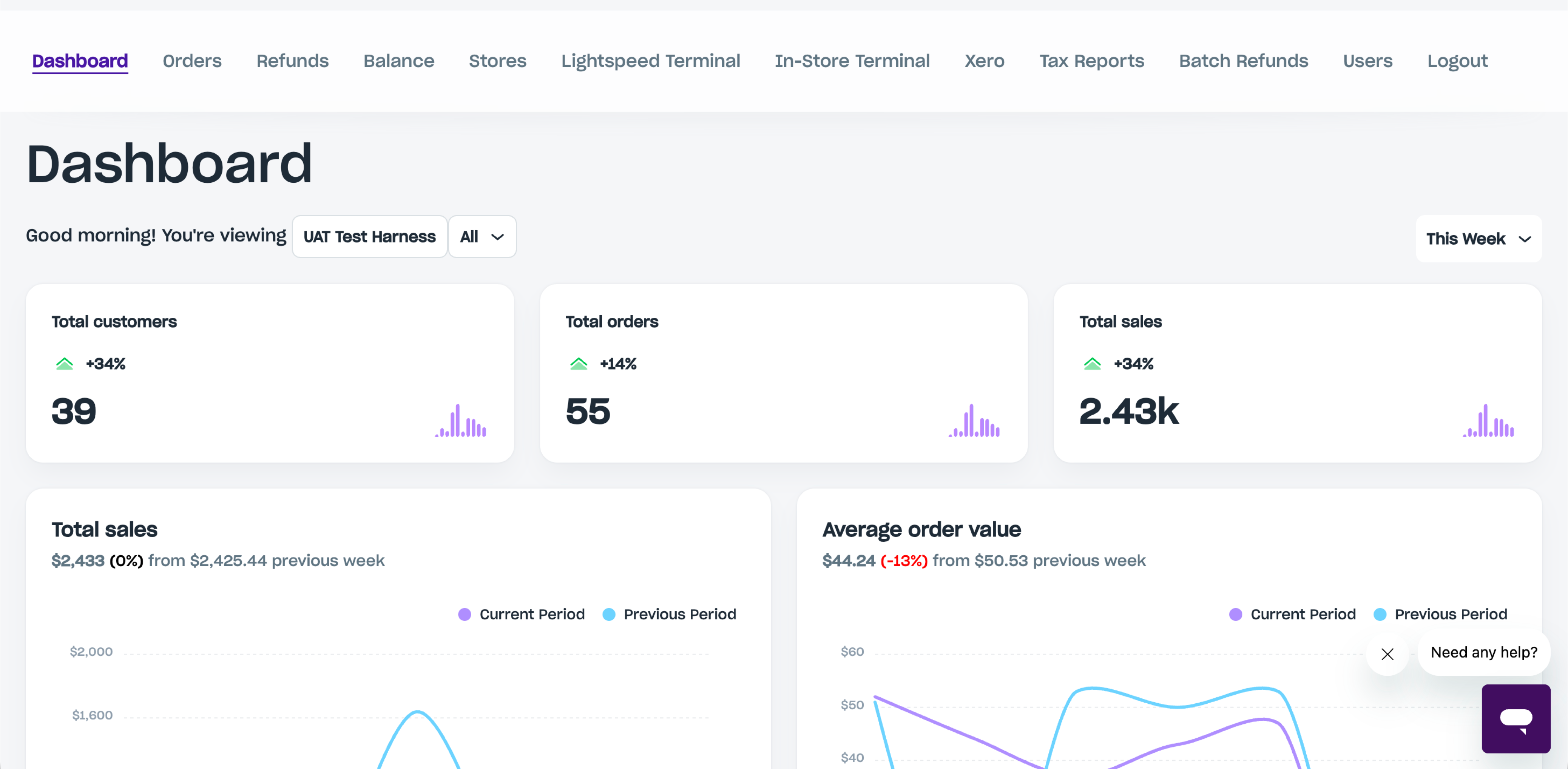Click the green up arrow on Total customers
Viewport: 1568px width, 769px height.
point(65,364)
